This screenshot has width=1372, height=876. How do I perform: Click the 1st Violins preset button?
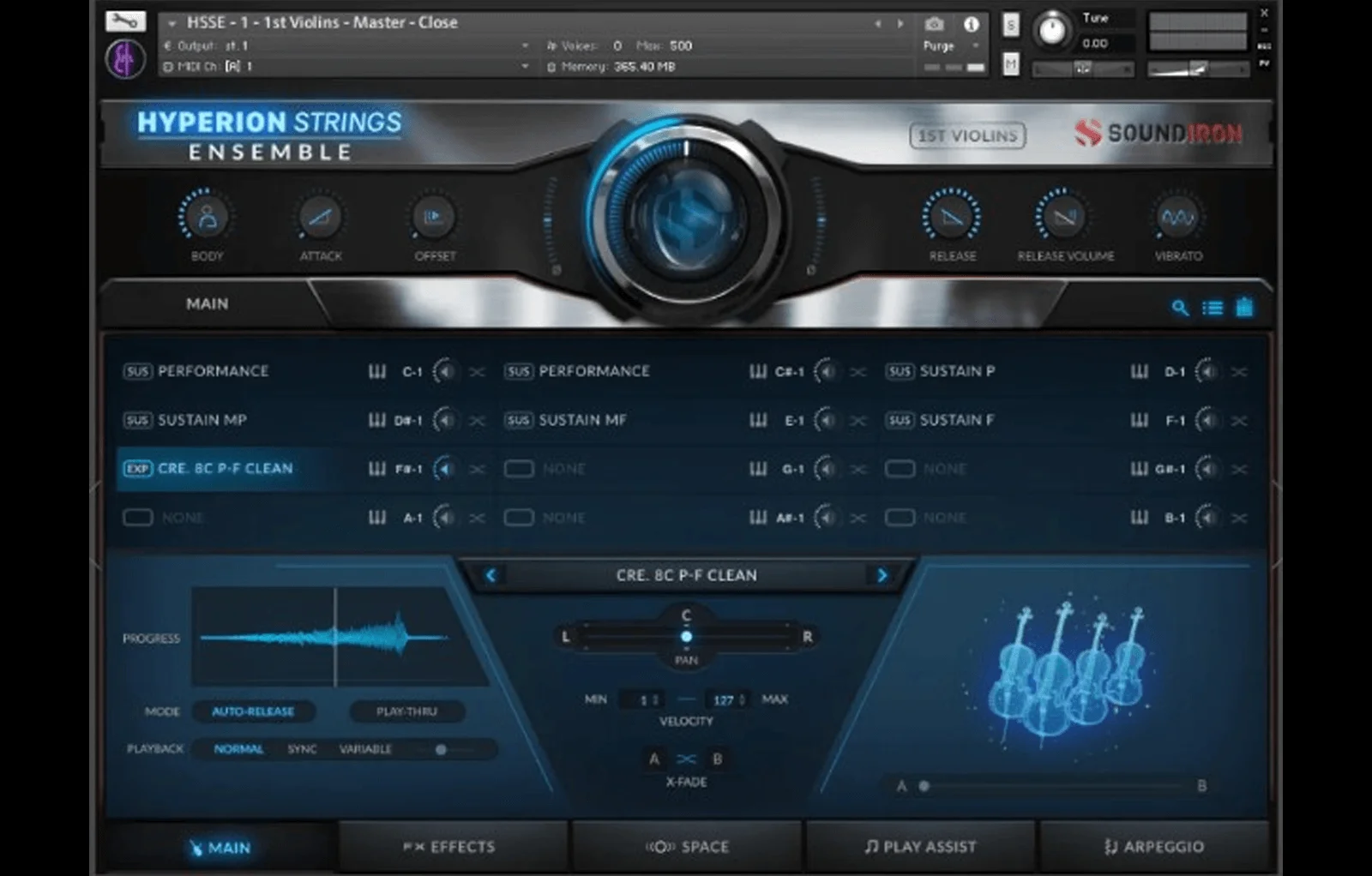966,135
